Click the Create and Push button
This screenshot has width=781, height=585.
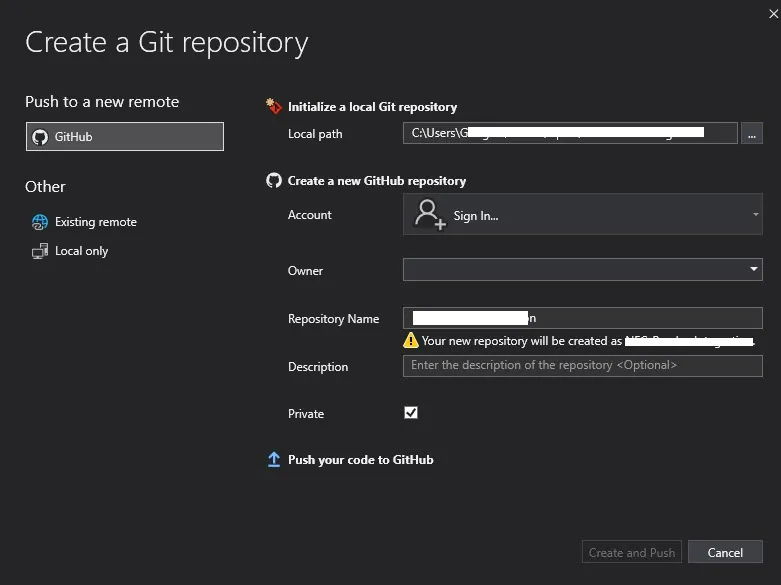pos(631,552)
